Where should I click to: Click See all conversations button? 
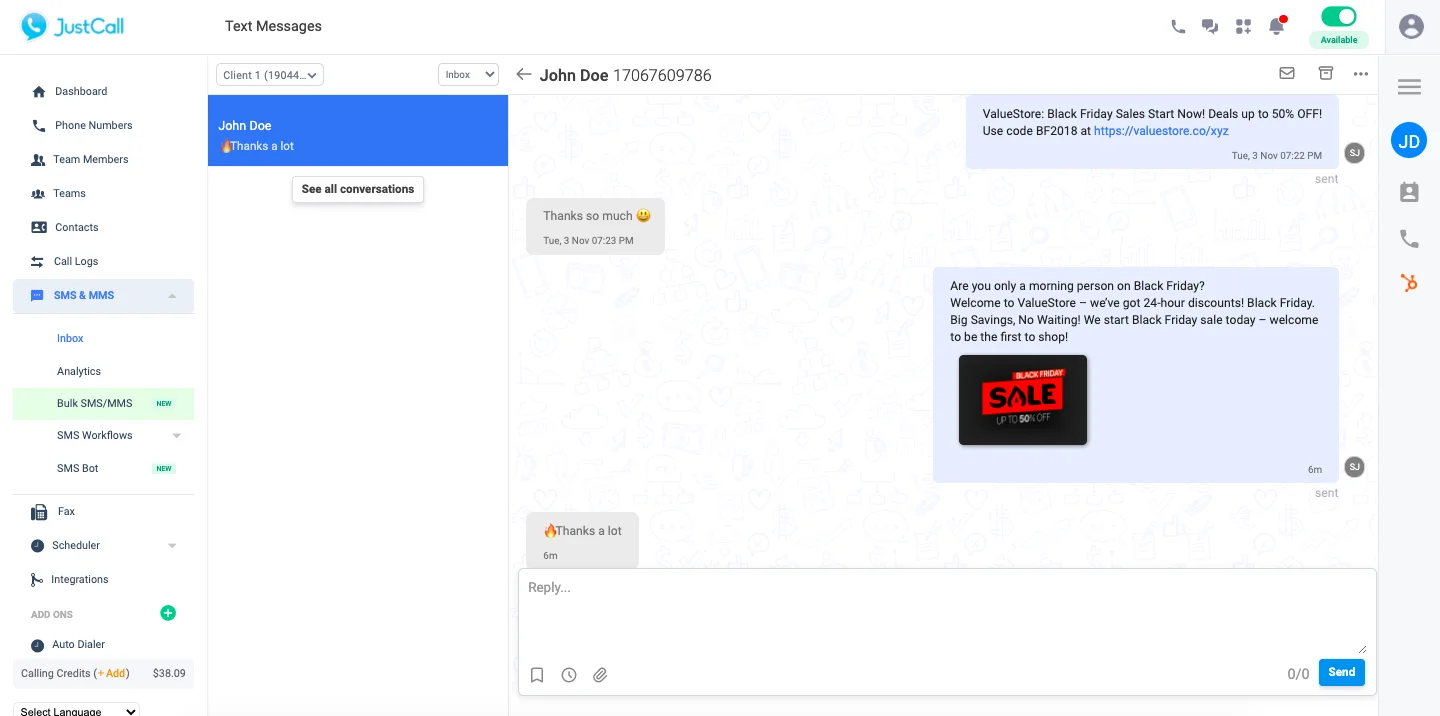(358, 189)
